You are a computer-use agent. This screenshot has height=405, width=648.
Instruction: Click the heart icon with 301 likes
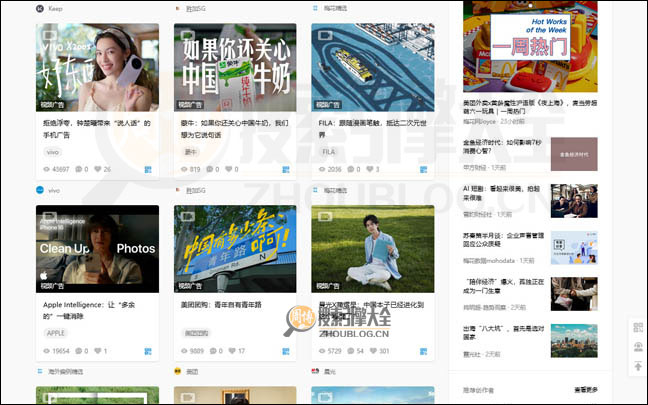pyautogui.click(x=373, y=351)
